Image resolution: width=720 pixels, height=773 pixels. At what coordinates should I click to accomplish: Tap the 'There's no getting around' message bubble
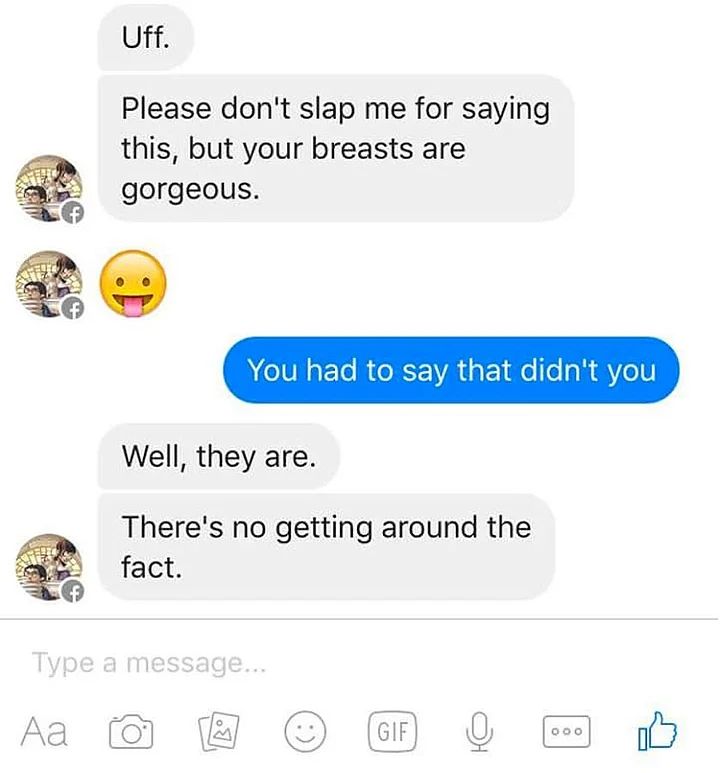(326, 547)
